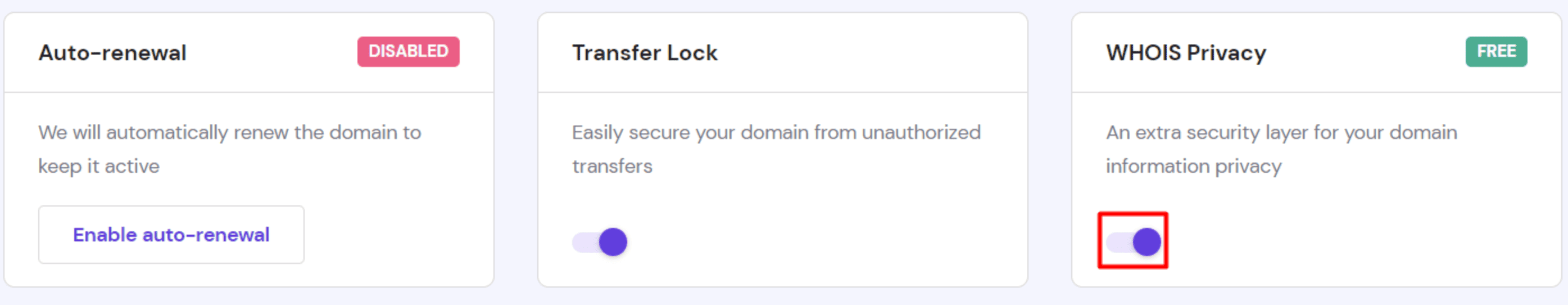Select the Auto-renewal card heading
The width and height of the screenshot is (1568, 305).
click(x=112, y=53)
